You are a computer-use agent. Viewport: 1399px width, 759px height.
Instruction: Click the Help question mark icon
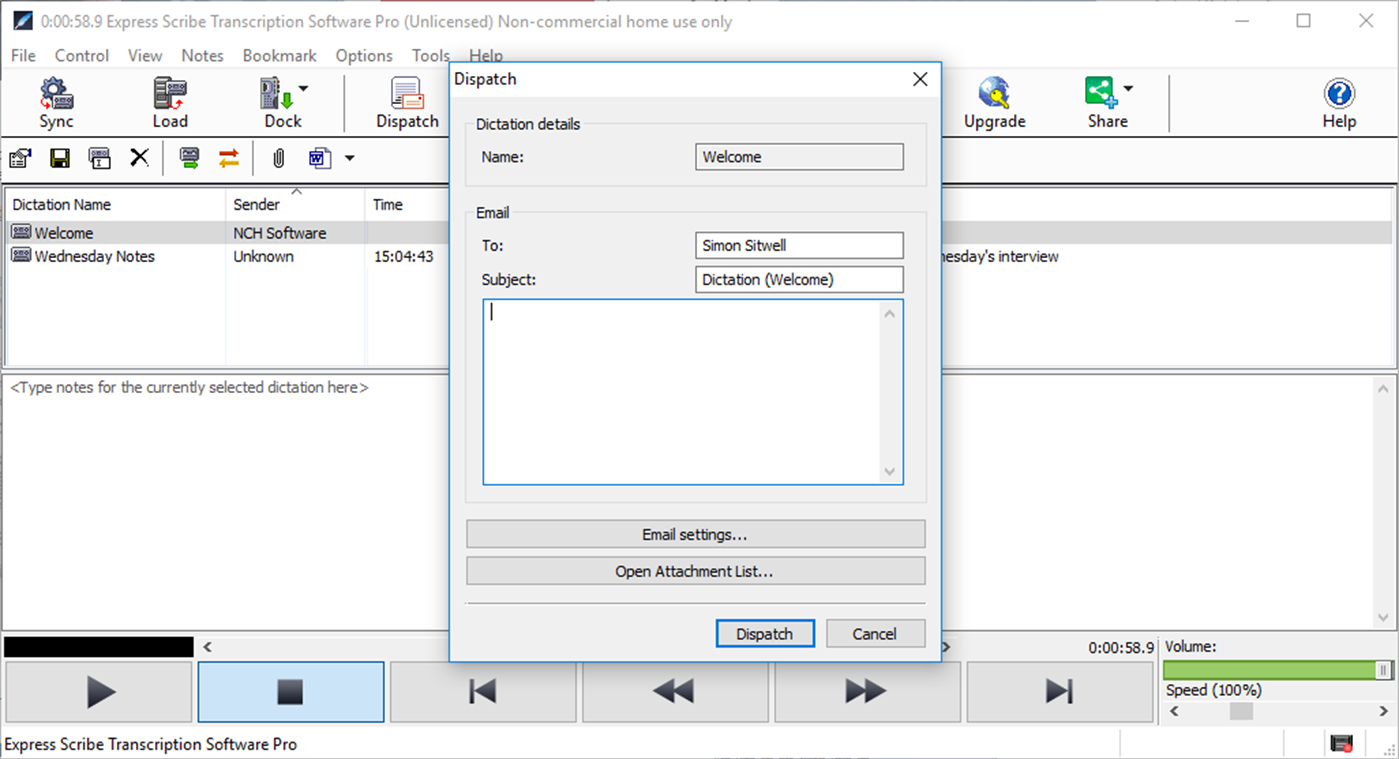1338,93
